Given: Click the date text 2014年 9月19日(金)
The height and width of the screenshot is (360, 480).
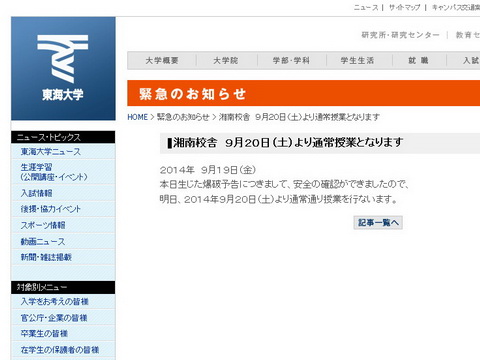Looking at the screenshot, I should [x=208, y=170].
